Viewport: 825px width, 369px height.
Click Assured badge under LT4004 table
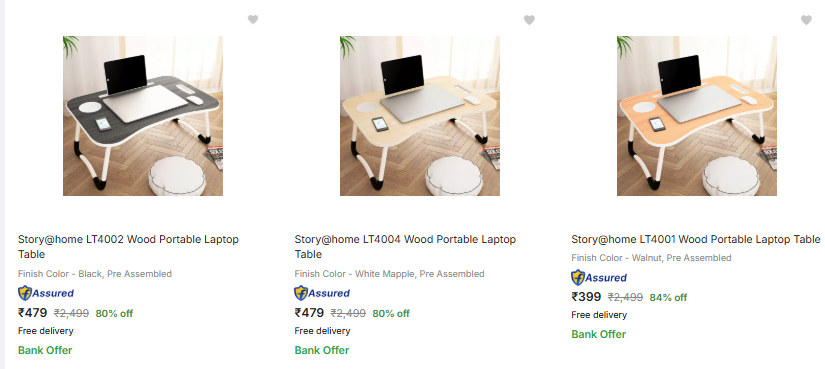(x=322, y=293)
